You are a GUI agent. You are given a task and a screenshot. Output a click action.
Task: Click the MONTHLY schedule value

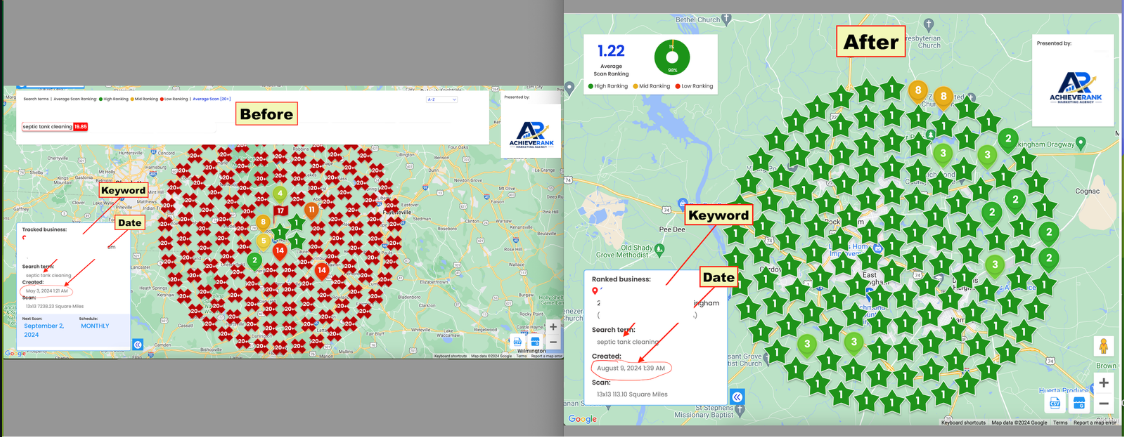95,325
